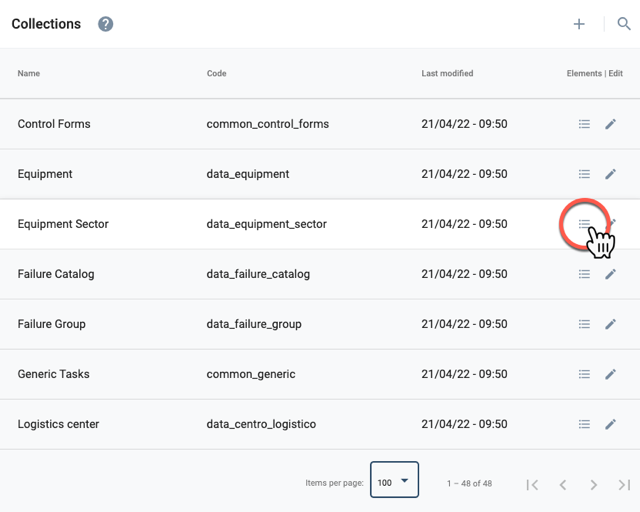
Task: Sort by the Name column header
Action: [29, 73]
